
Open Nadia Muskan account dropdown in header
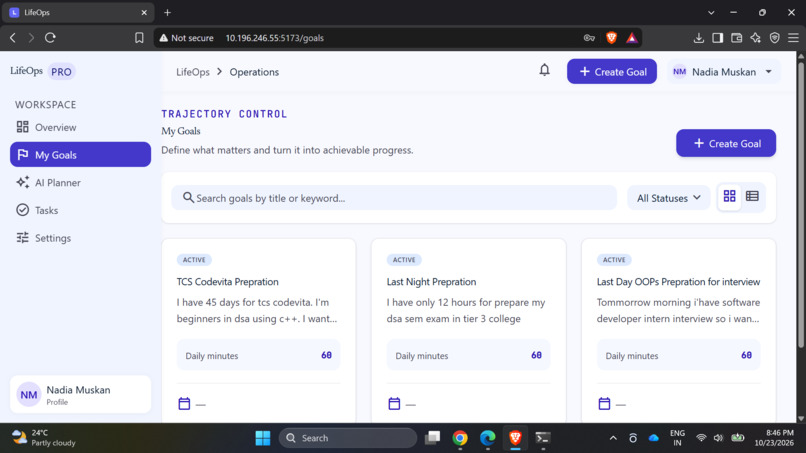pos(724,71)
